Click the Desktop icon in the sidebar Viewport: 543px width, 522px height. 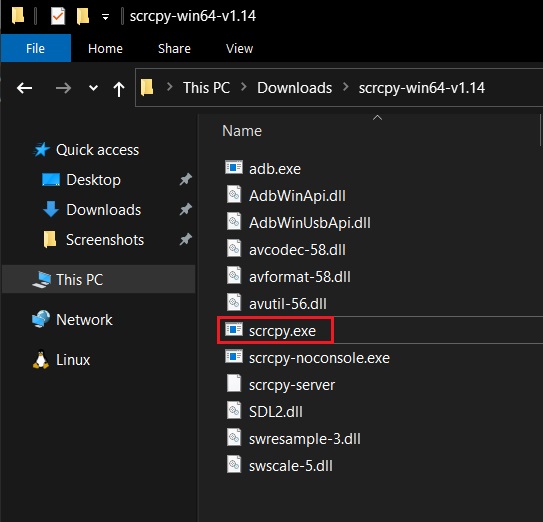(51, 180)
